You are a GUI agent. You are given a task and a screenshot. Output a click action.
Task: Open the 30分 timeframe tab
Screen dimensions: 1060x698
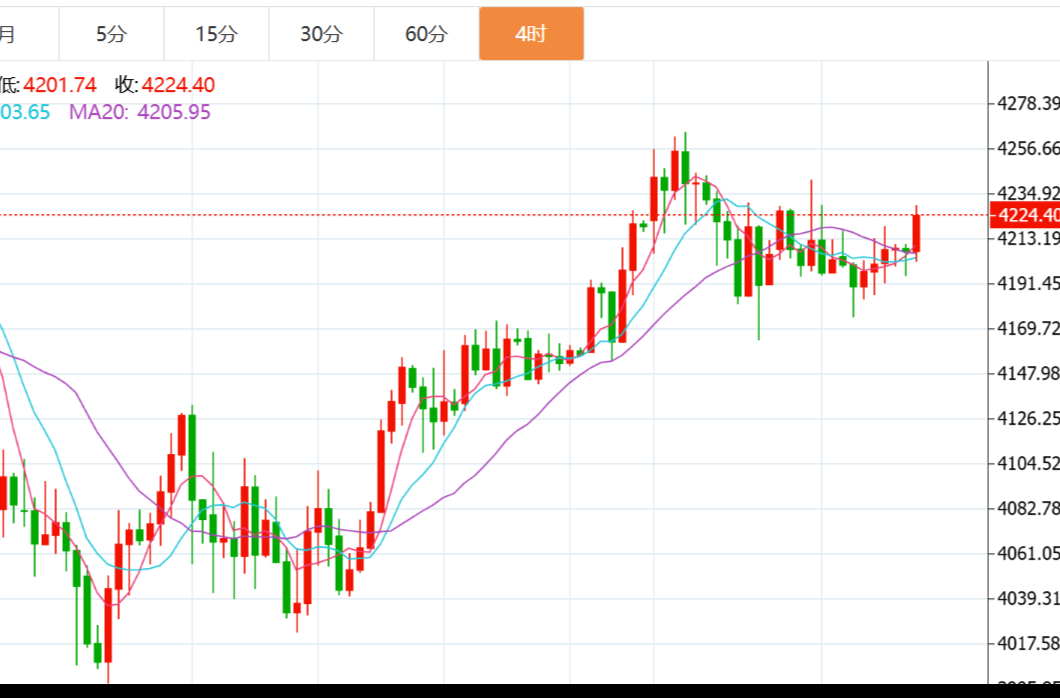321,34
